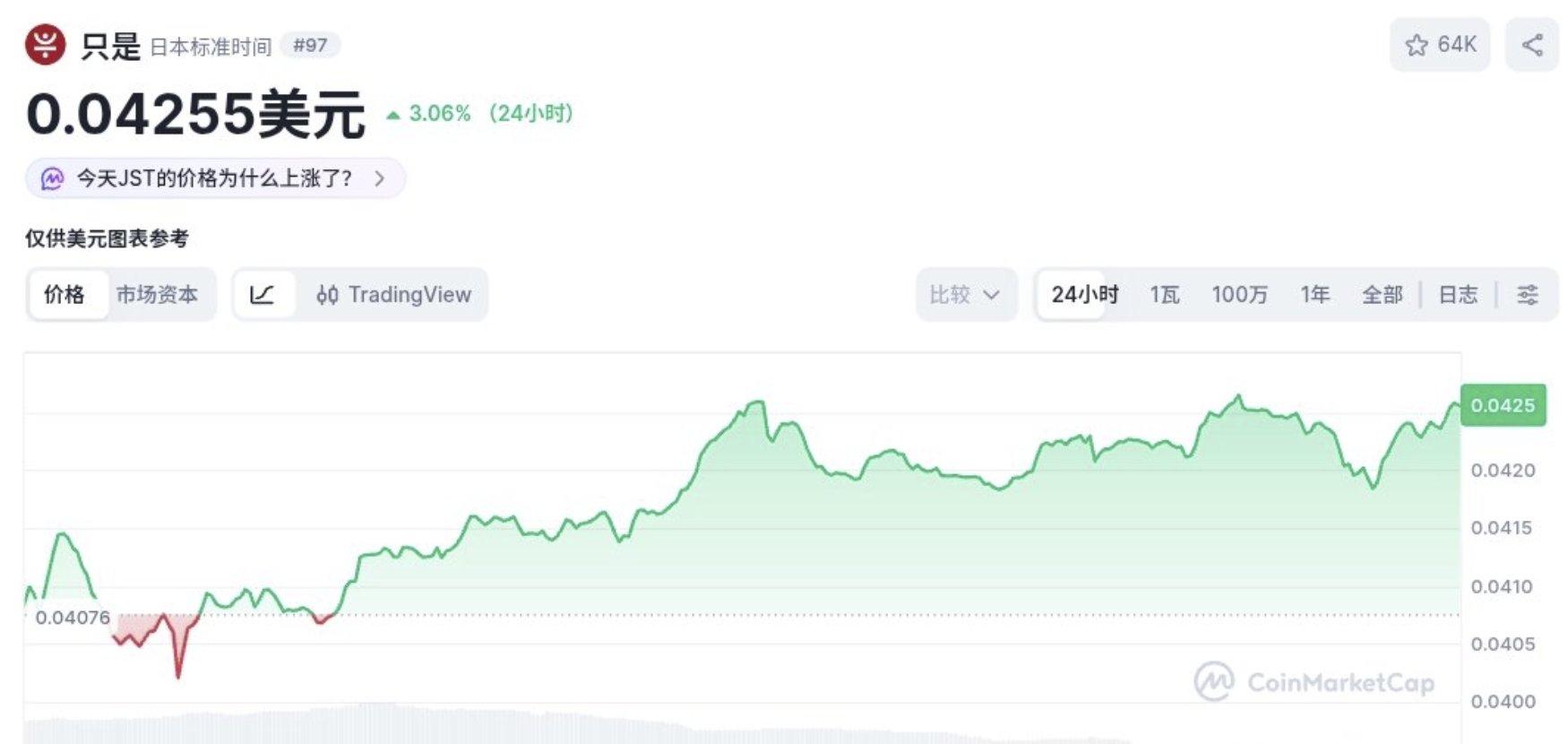Click the TradingView candlestick icon

pos(327,295)
